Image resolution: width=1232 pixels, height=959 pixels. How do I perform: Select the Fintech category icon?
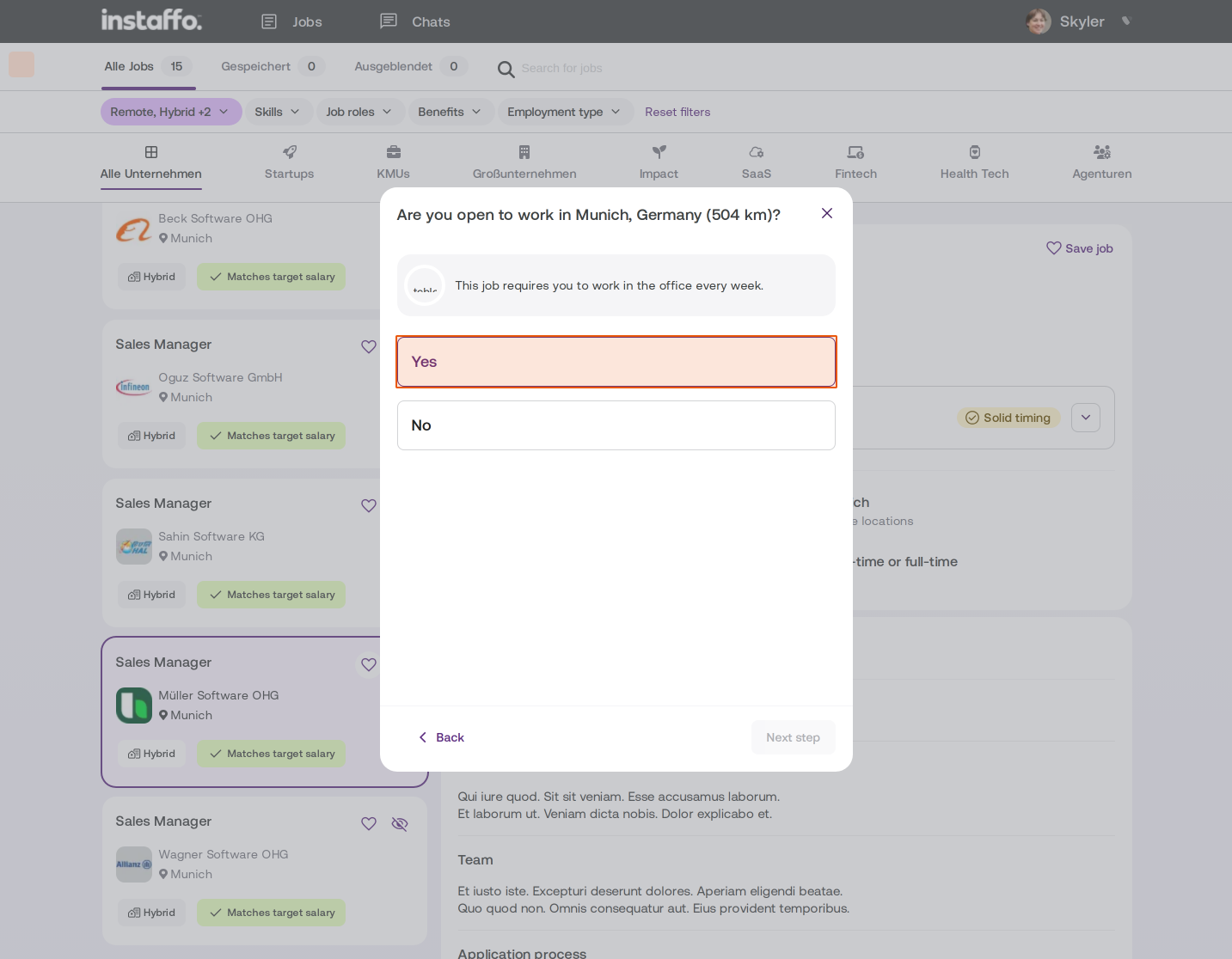coord(856,152)
